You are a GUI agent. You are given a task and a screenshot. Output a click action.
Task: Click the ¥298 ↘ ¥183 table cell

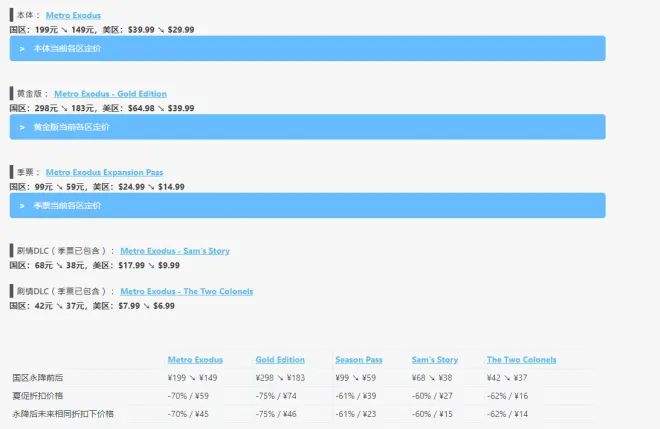pyautogui.click(x=280, y=378)
